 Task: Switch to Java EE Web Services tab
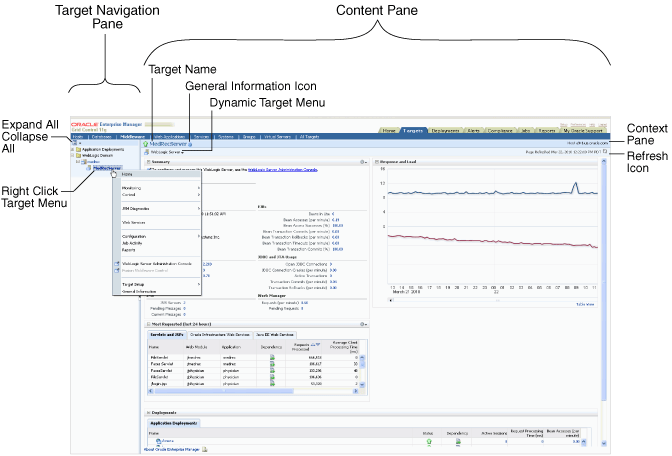[x=275, y=335]
